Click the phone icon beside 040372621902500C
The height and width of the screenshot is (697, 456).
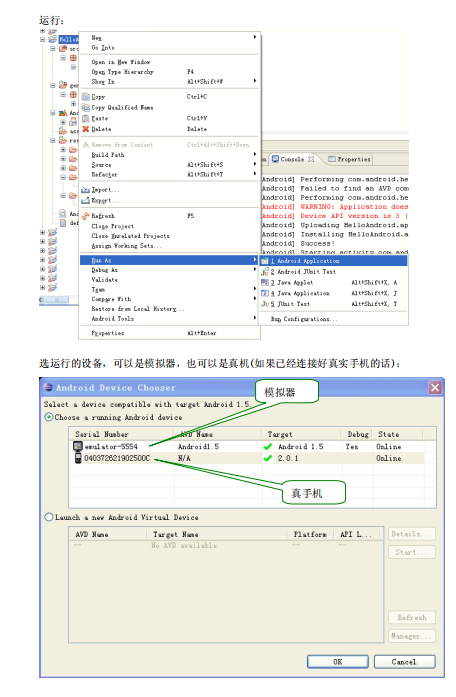pyautogui.click(x=78, y=458)
